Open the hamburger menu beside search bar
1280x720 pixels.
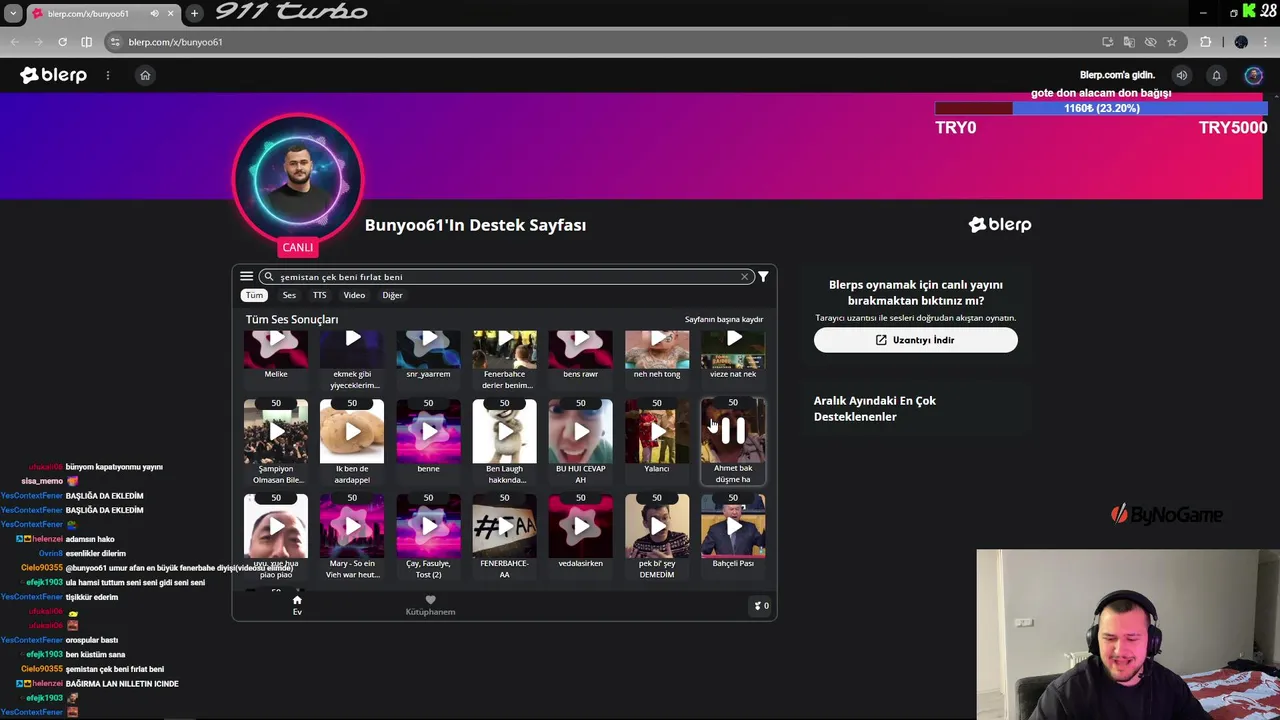coord(246,277)
